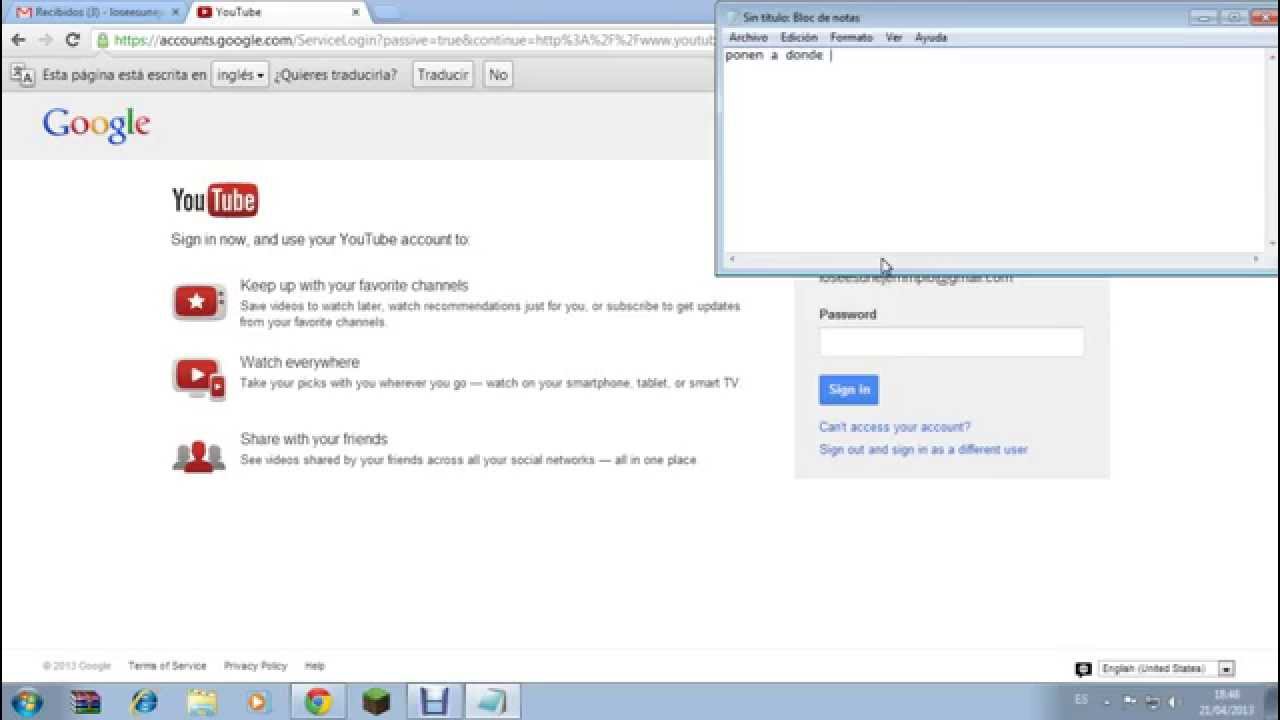Click the Traducir button
The width and height of the screenshot is (1280, 720).
[443, 75]
